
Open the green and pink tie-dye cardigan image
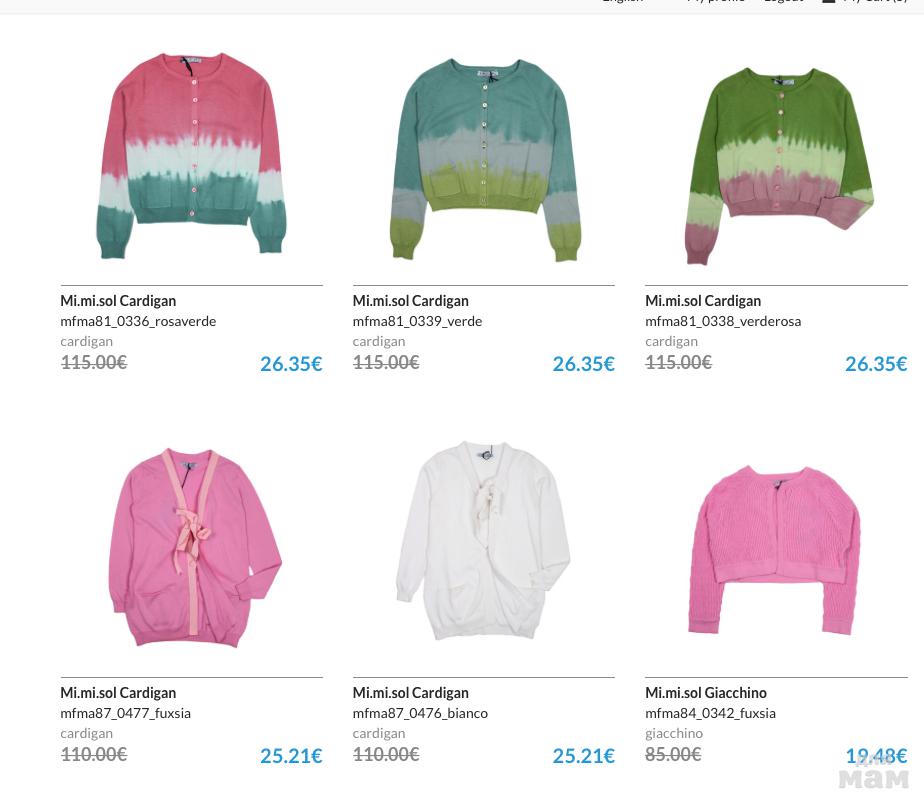(778, 166)
